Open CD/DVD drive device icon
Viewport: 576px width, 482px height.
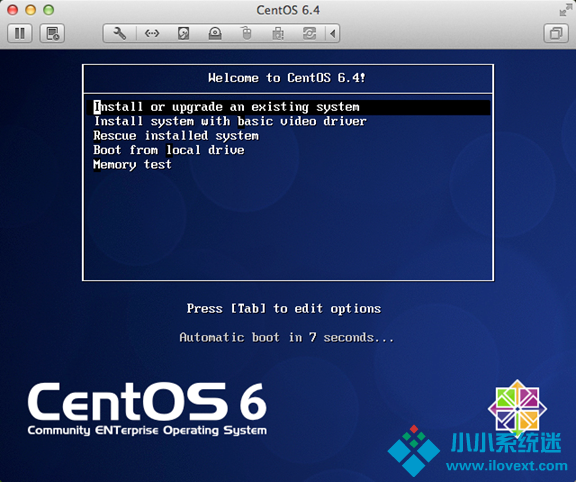coord(215,33)
